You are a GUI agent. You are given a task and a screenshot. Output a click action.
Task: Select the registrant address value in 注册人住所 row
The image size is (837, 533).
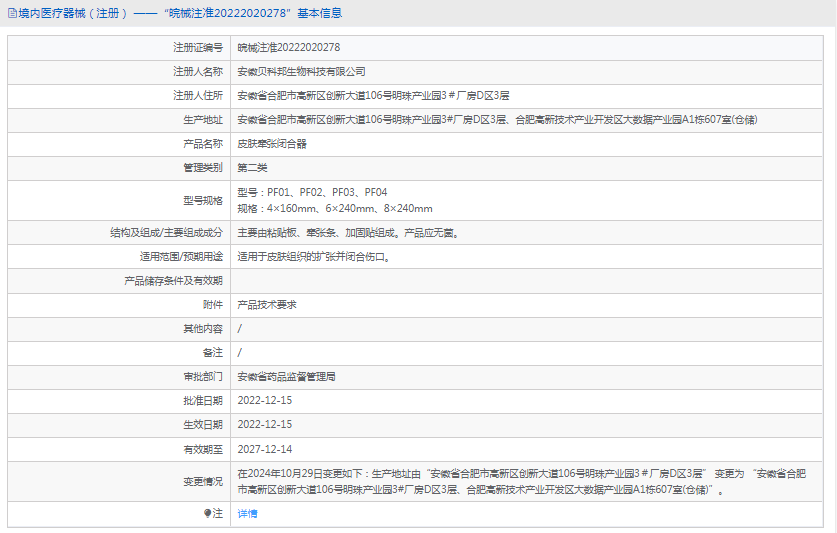[x=373, y=96]
